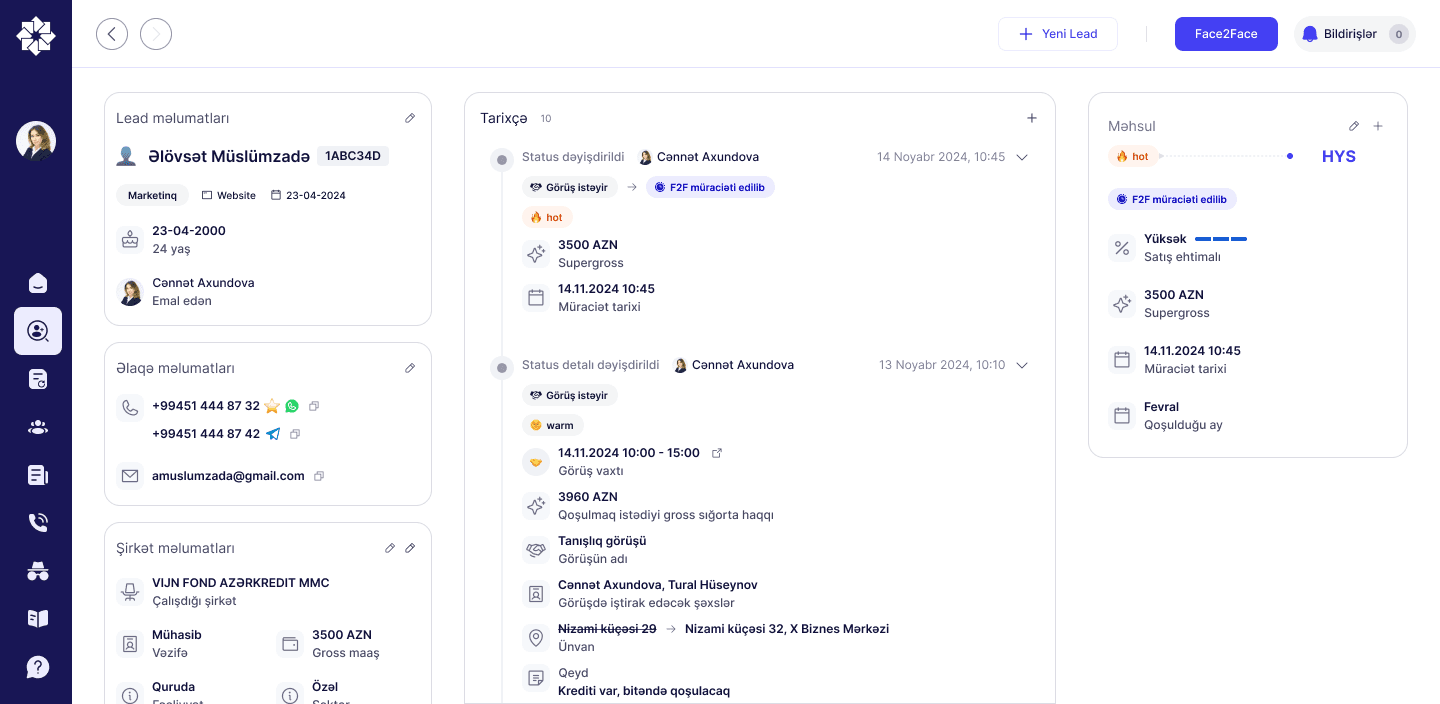1440x704 pixels.
Task: Click the Yüksək sales probability bar
Action: 1221,239
